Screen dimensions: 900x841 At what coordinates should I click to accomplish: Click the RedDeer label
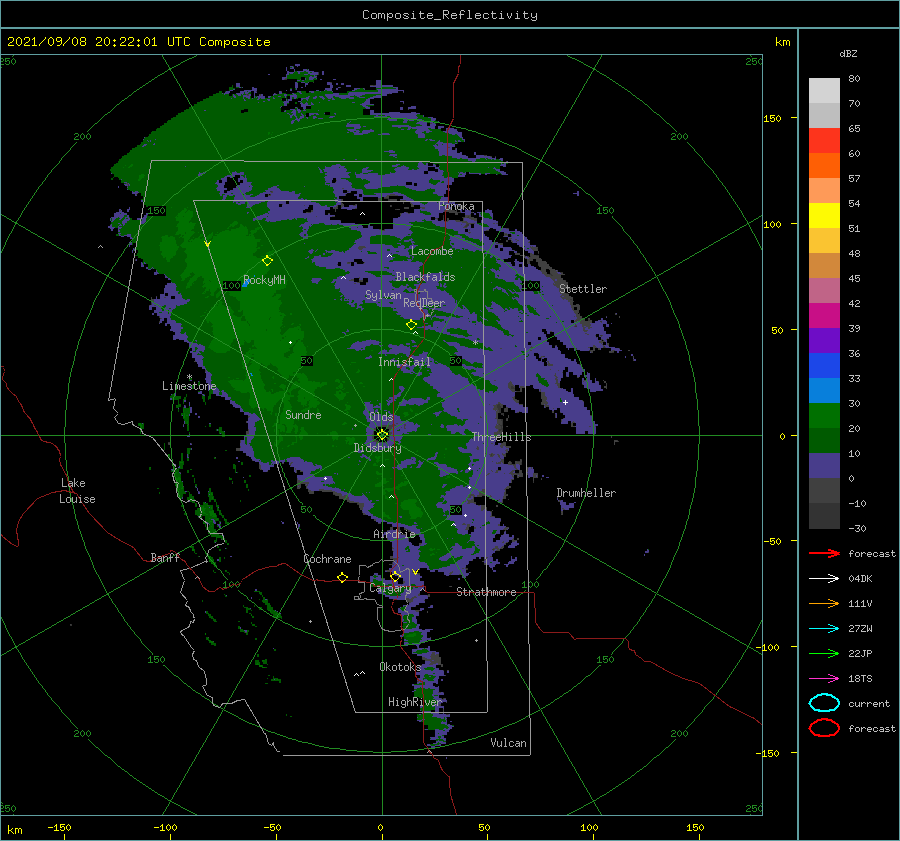424,303
